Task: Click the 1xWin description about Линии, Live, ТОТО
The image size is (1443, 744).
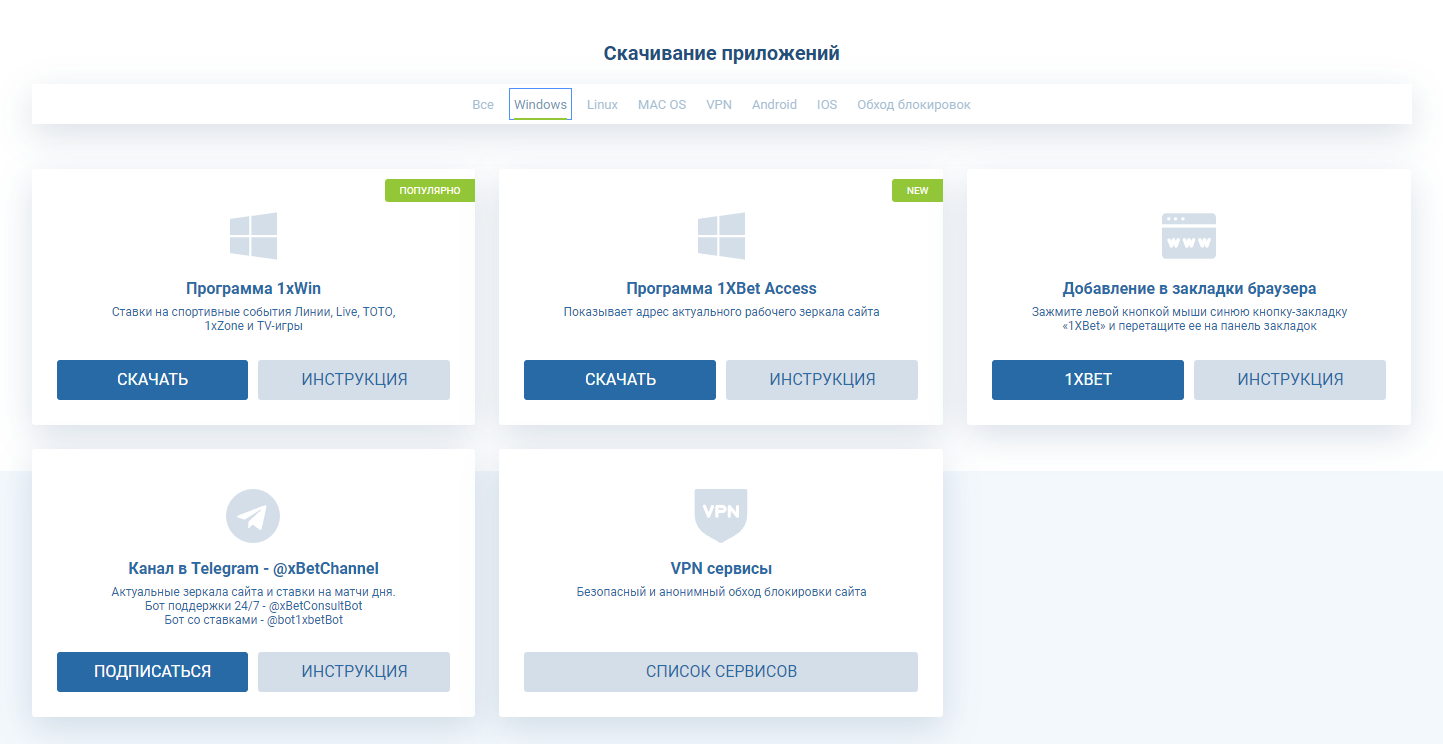Action: tap(253, 319)
